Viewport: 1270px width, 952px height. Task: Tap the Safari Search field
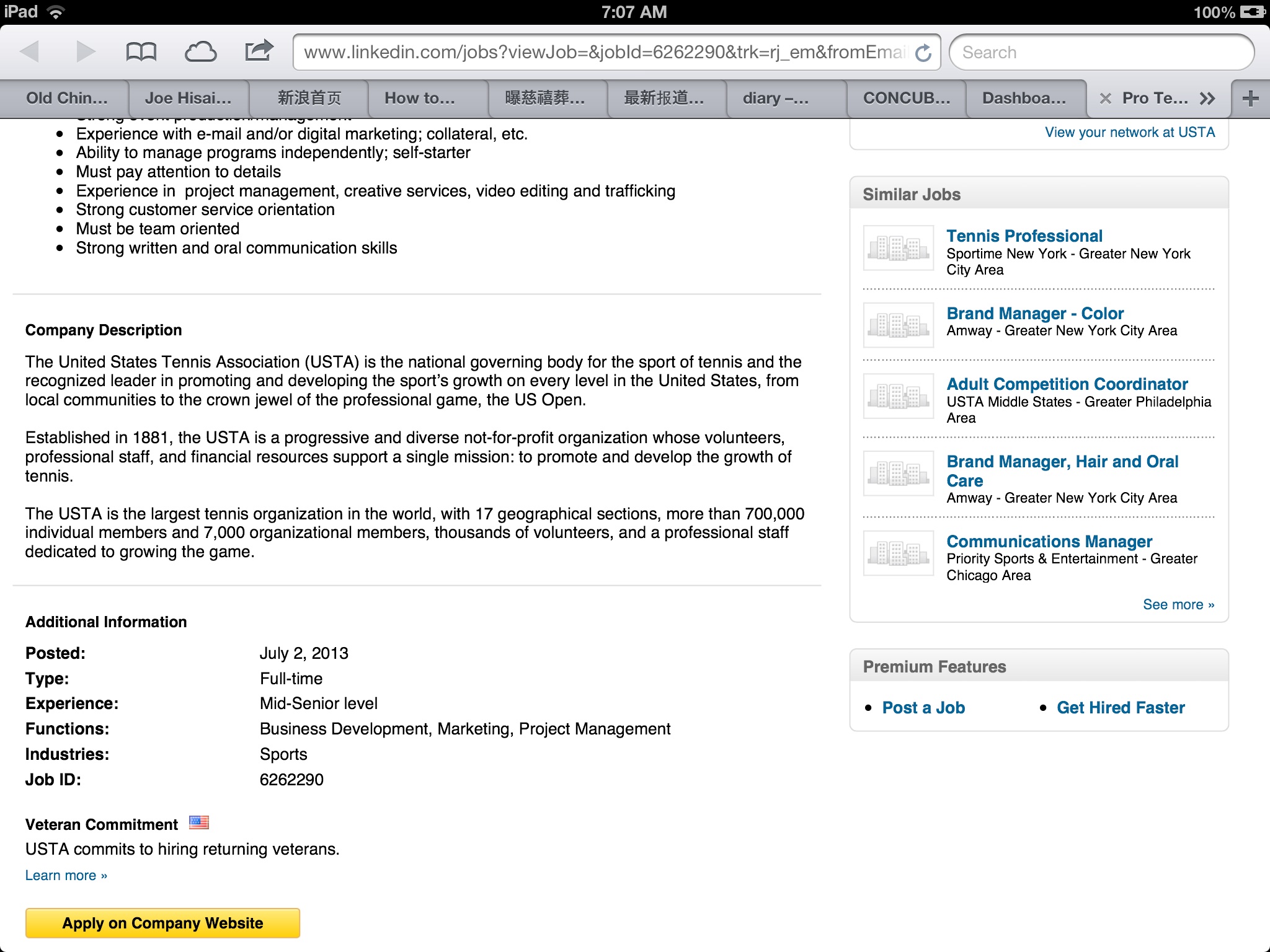(1101, 53)
